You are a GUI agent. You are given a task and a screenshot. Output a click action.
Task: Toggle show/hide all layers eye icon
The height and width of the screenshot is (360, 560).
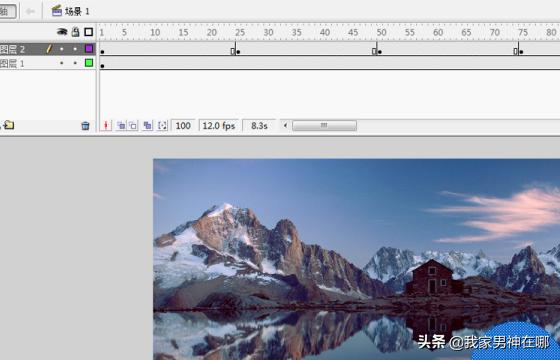62,32
